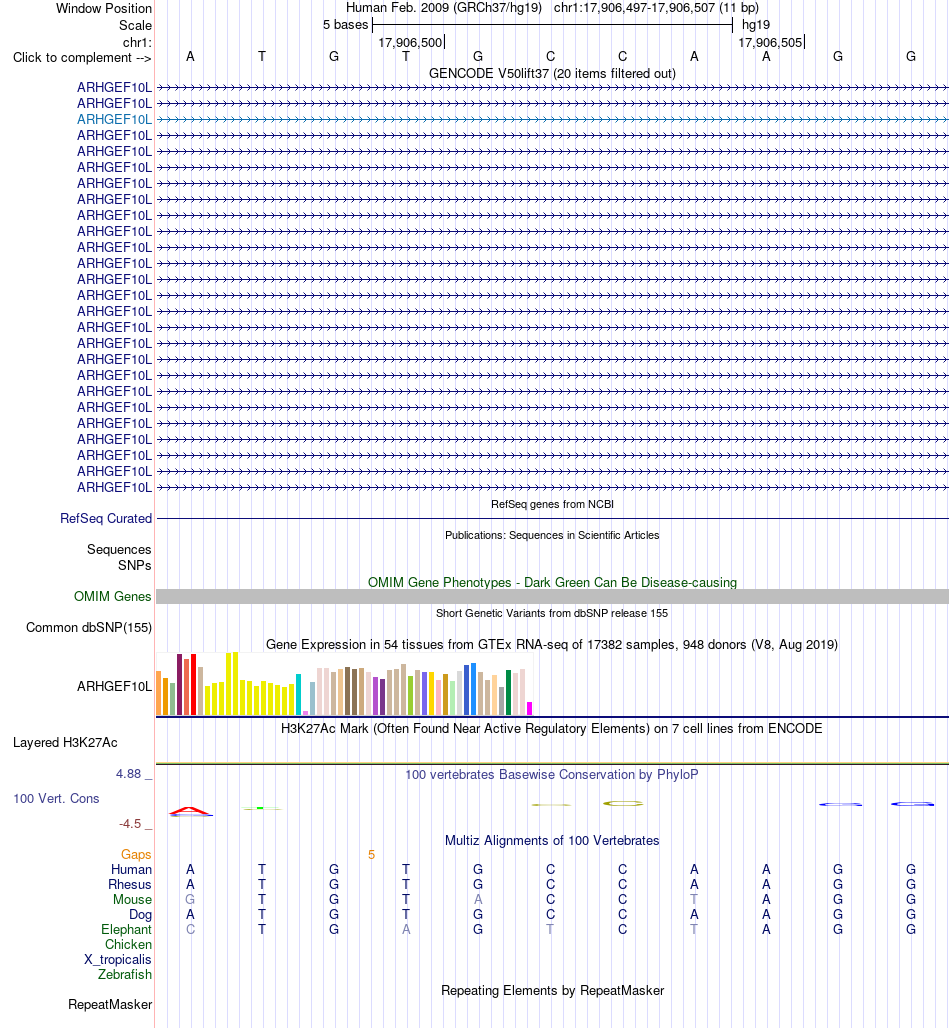Click the dark green bar in GTEx chart

point(509,692)
